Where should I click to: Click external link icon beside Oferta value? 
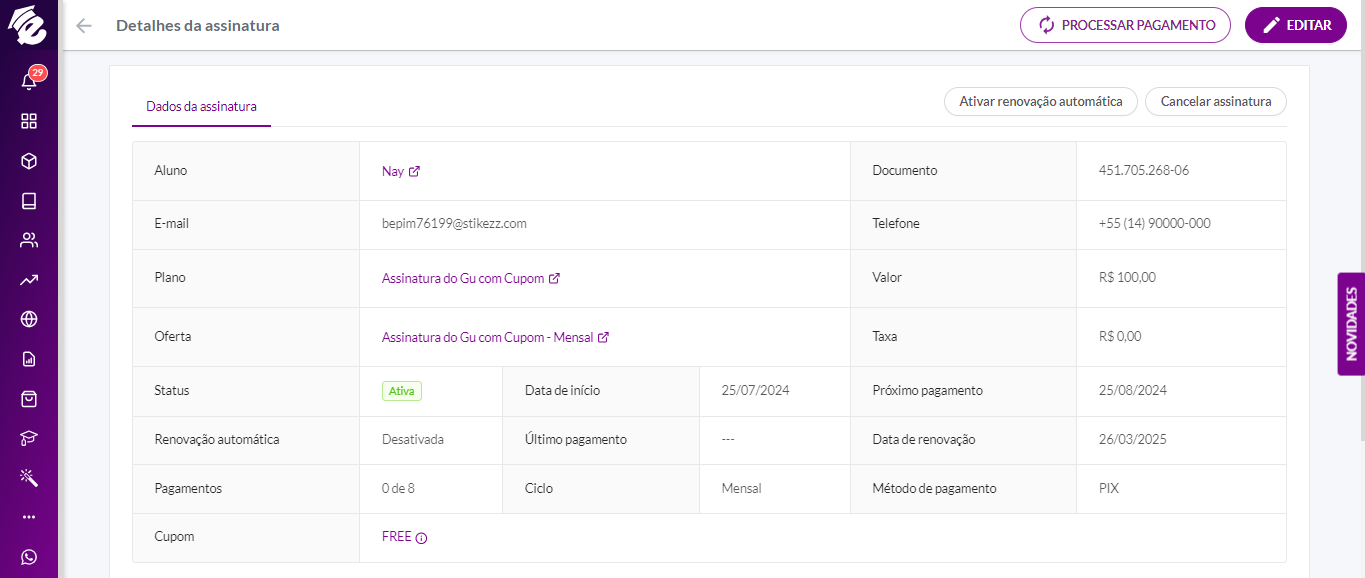pyautogui.click(x=603, y=337)
